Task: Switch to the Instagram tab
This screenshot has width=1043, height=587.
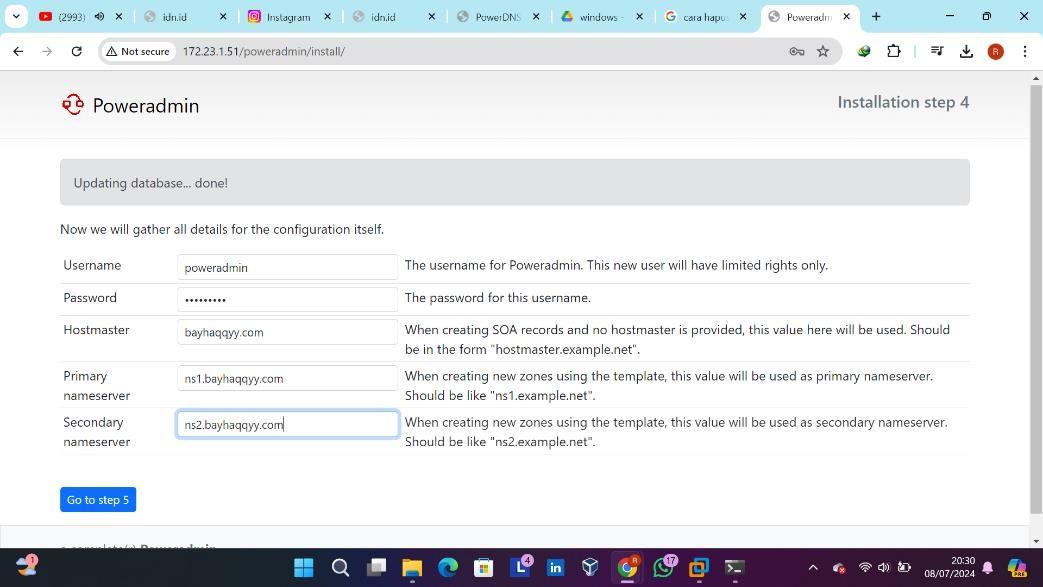Action: [287, 17]
